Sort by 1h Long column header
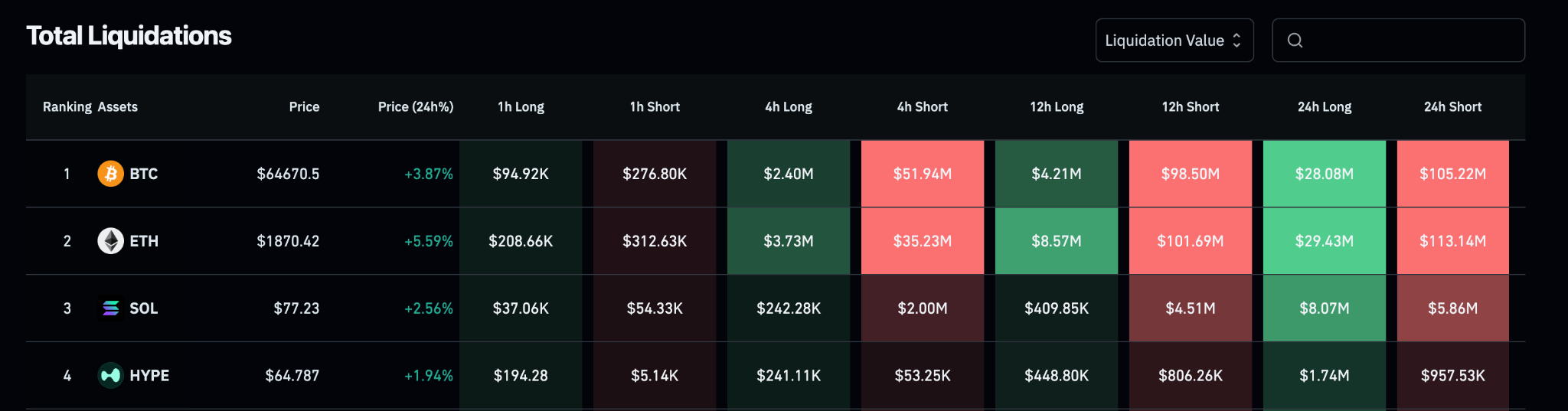The width and height of the screenshot is (1568, 411). [x=521, y=107]
